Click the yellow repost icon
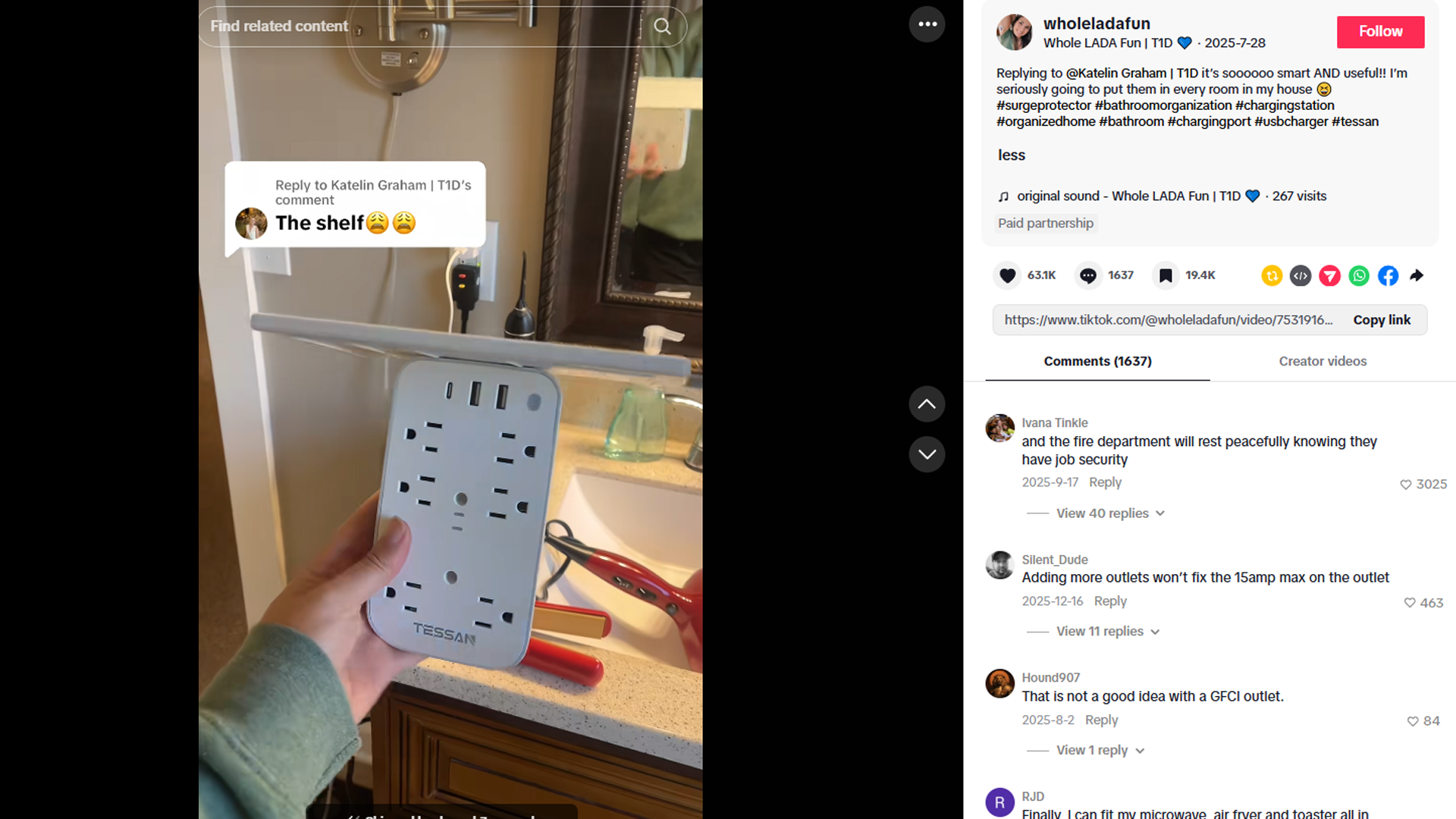 (1272, 275)
